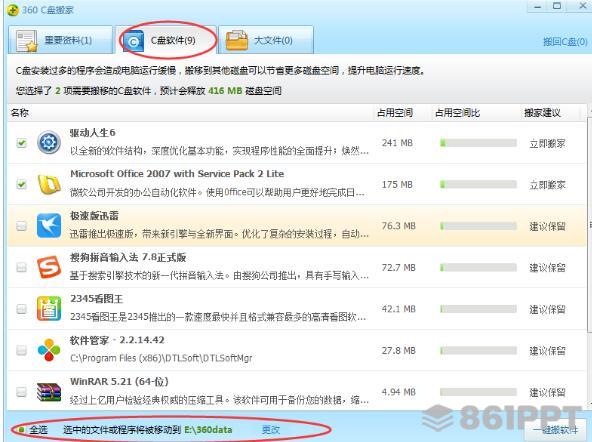The height and width of the screenshot is (442, 592).
Task: Click the 360 logo in title bar
Action: (13, 10)
